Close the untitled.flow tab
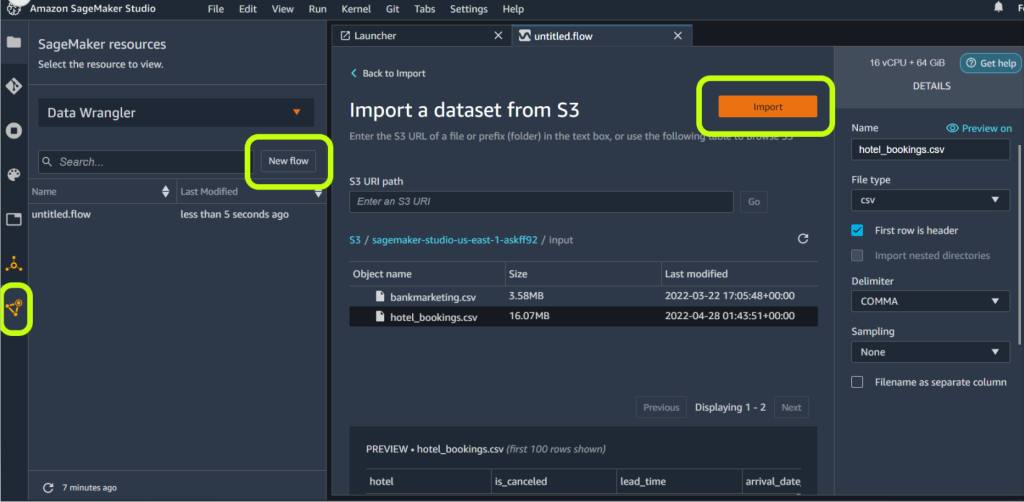This screenshot has height=502, width=1024. pos(678,36)
